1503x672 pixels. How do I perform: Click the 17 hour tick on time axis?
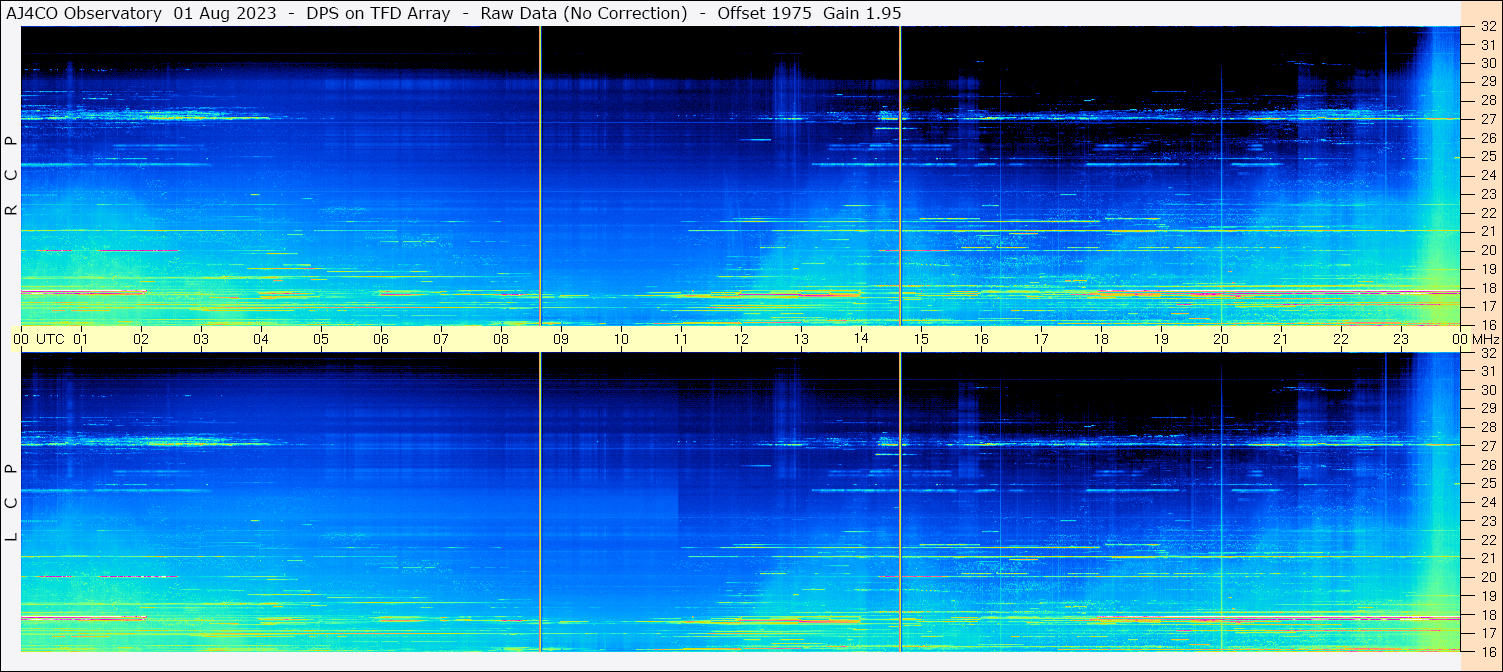tap(1041, 339)
